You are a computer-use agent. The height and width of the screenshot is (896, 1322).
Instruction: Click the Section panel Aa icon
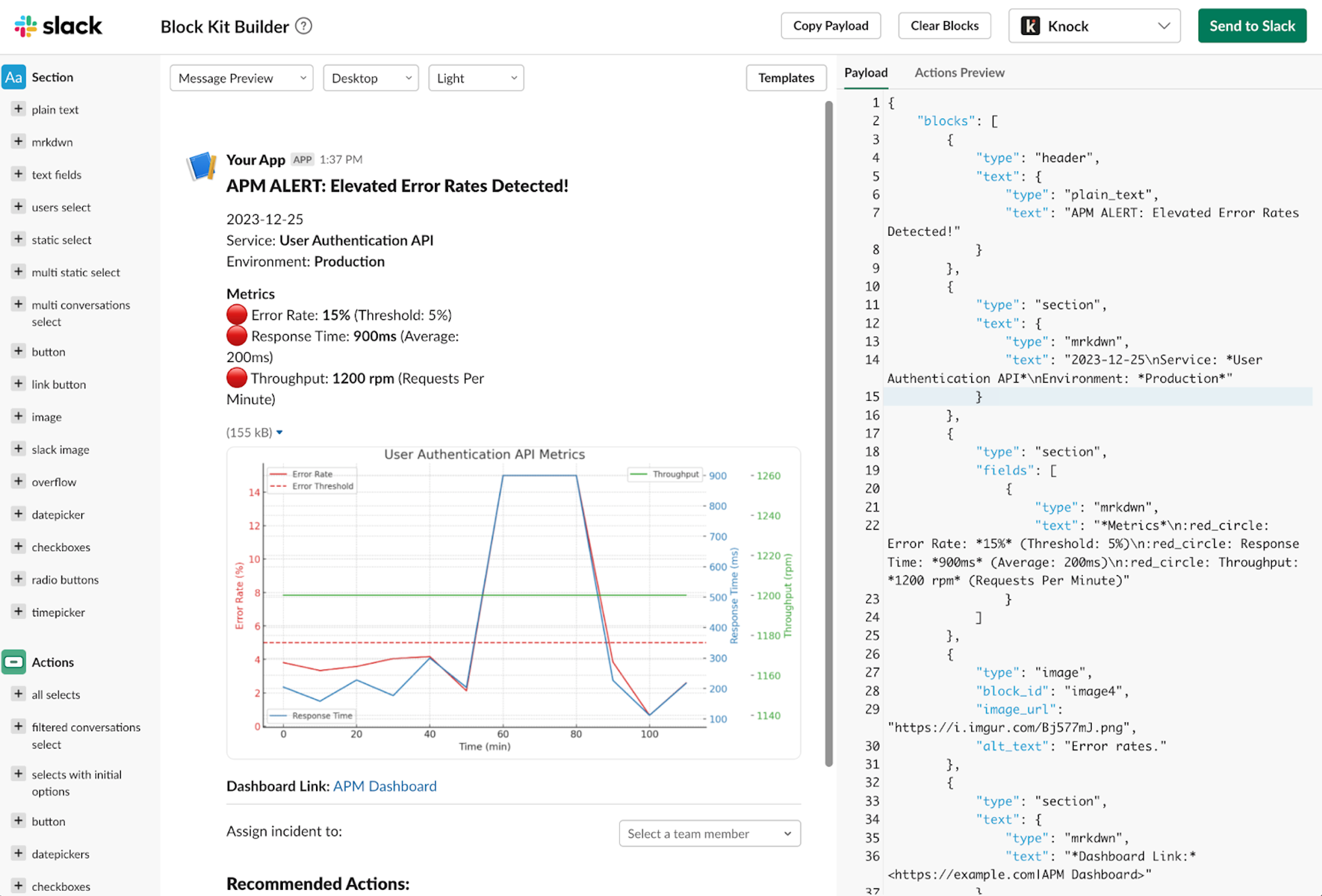(14, 77)
